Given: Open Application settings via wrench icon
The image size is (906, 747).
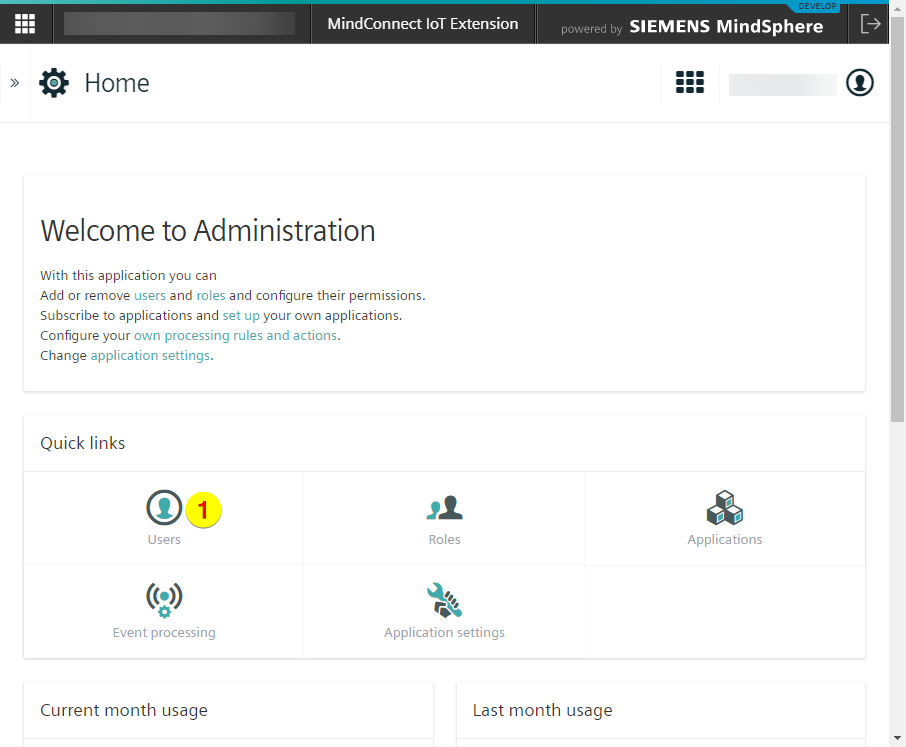Looking at the screenshot, I should (444, 600).
